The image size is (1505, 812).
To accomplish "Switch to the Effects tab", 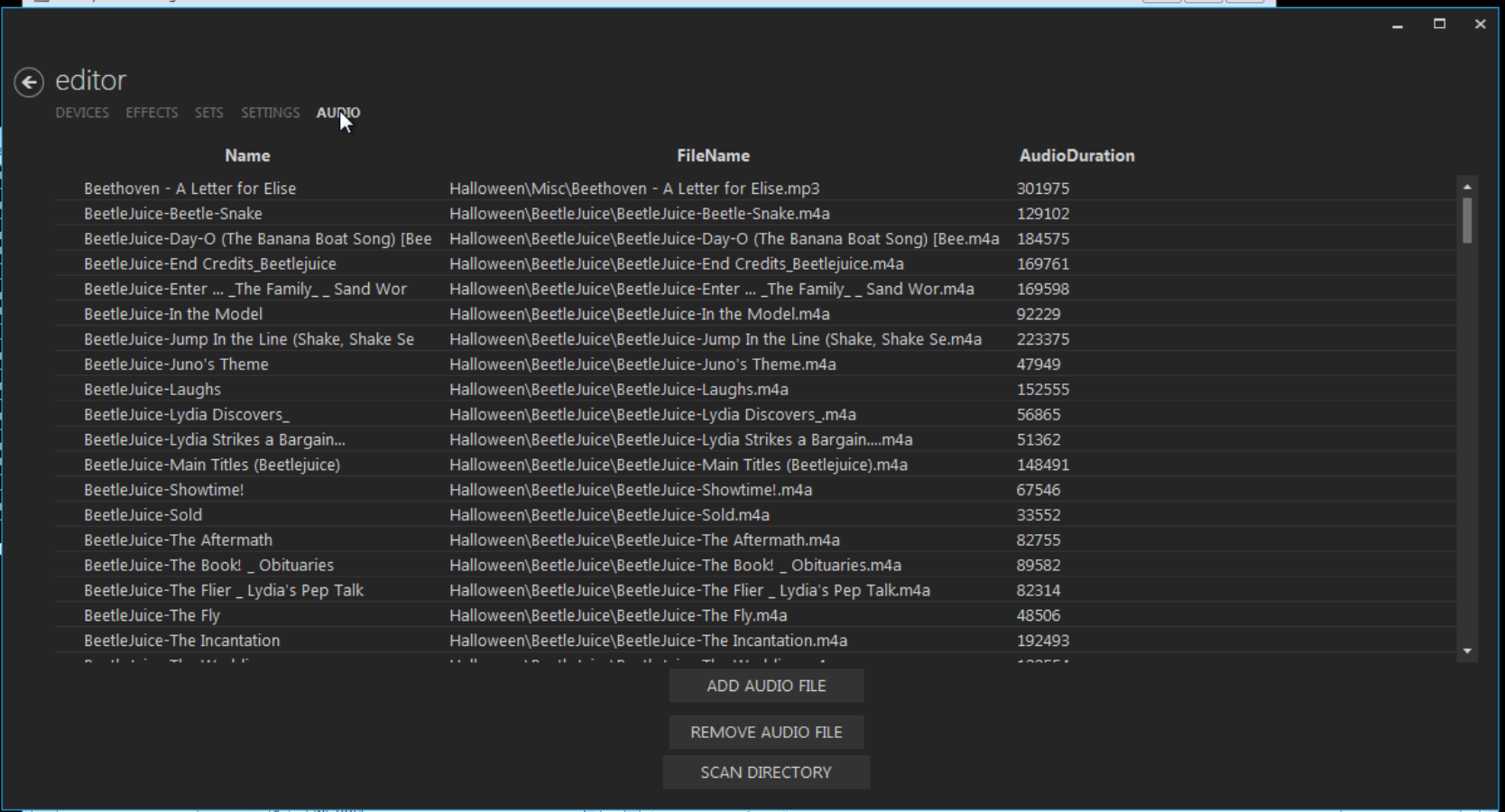I will coord(152,113).
